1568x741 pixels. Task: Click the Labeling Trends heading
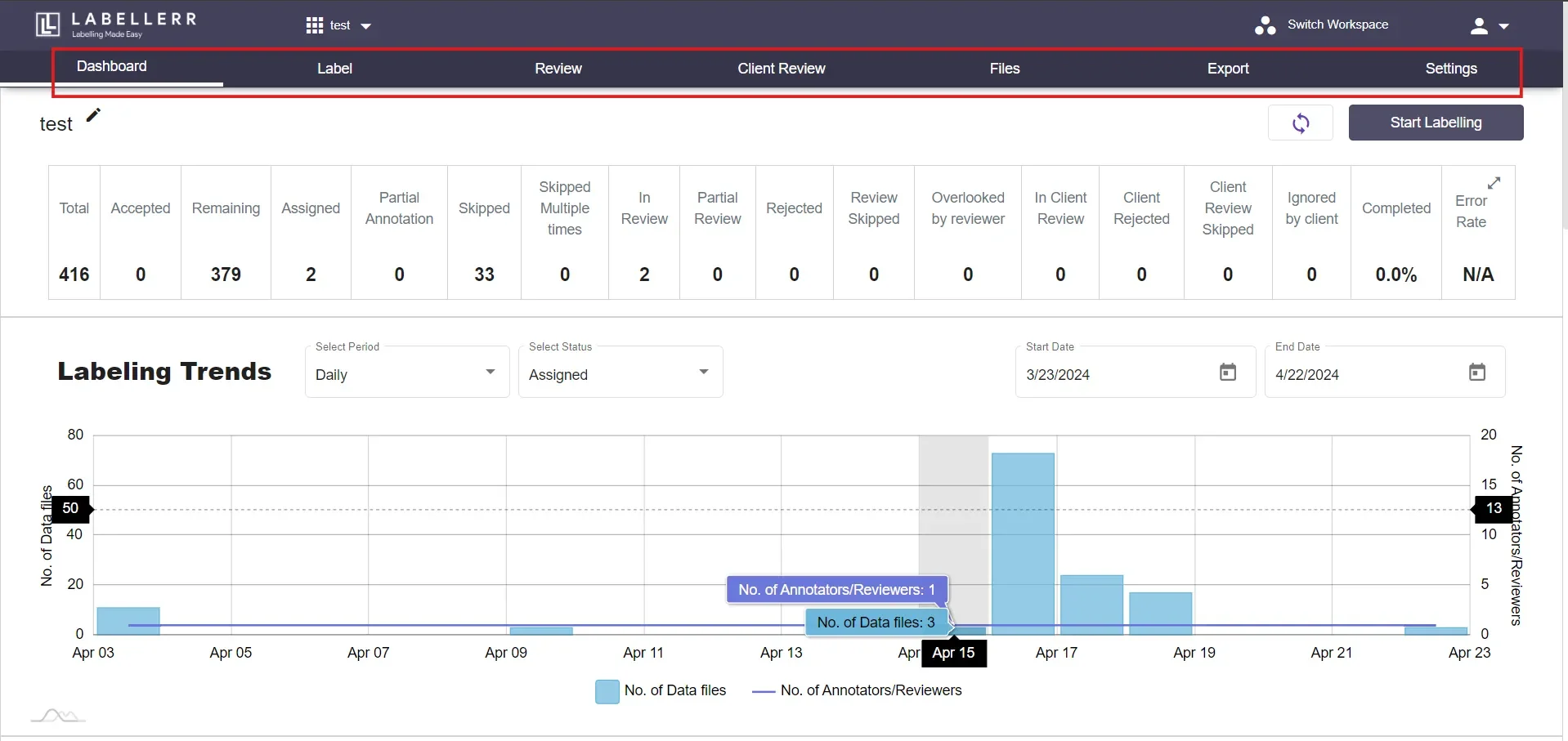tap(164, 372)
